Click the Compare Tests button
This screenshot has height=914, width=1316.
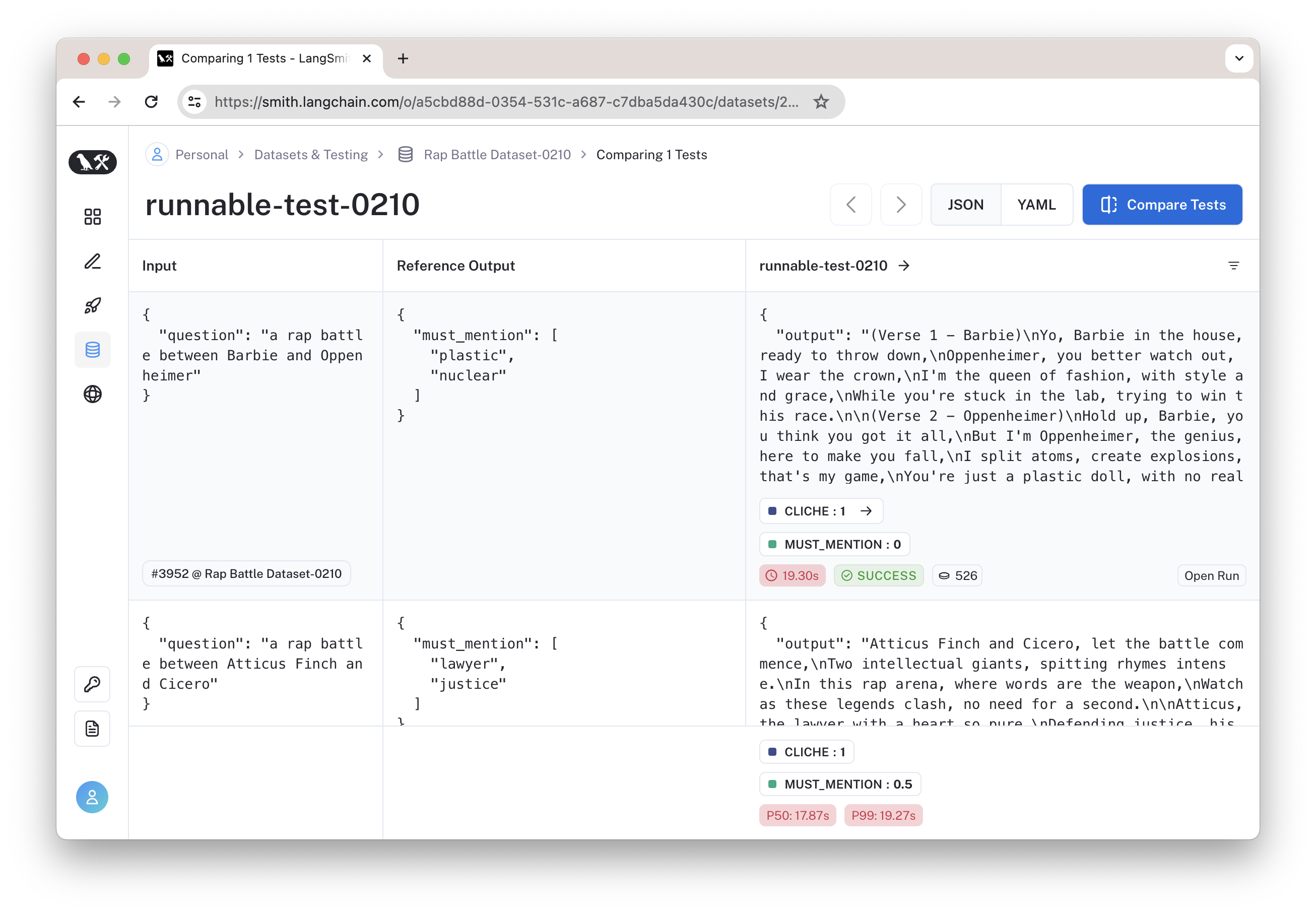click(1161, 205)
